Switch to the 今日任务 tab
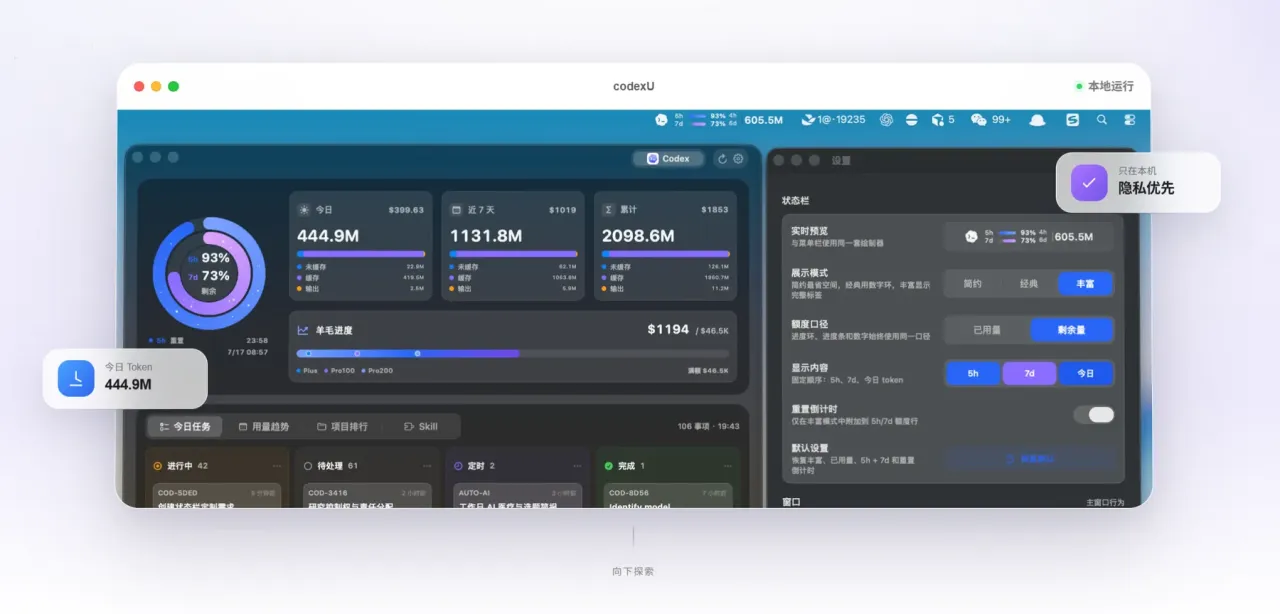 pyautogui.click(x=185, y=426)
